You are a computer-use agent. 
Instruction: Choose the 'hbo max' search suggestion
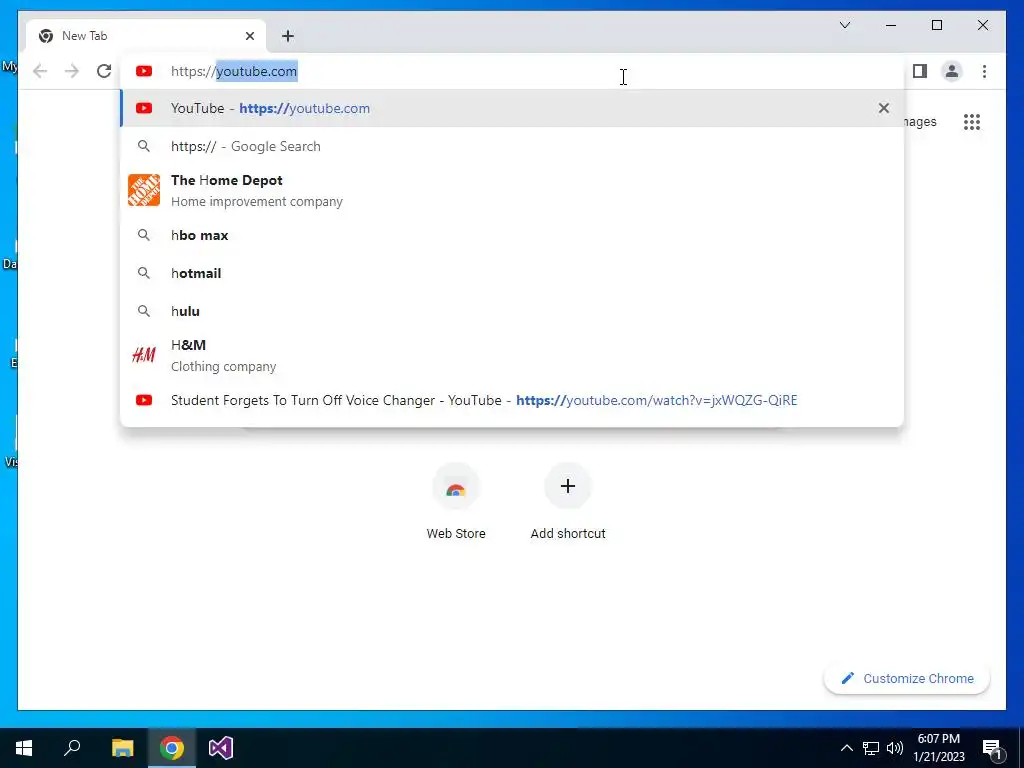point(512,235)
